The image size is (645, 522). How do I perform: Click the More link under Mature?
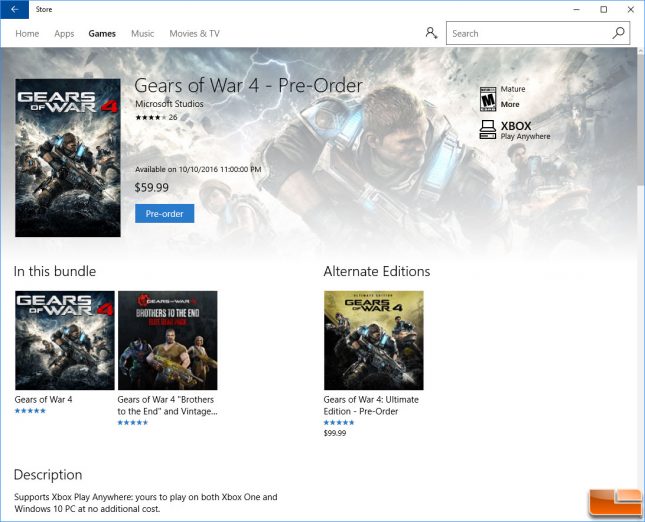510,104
